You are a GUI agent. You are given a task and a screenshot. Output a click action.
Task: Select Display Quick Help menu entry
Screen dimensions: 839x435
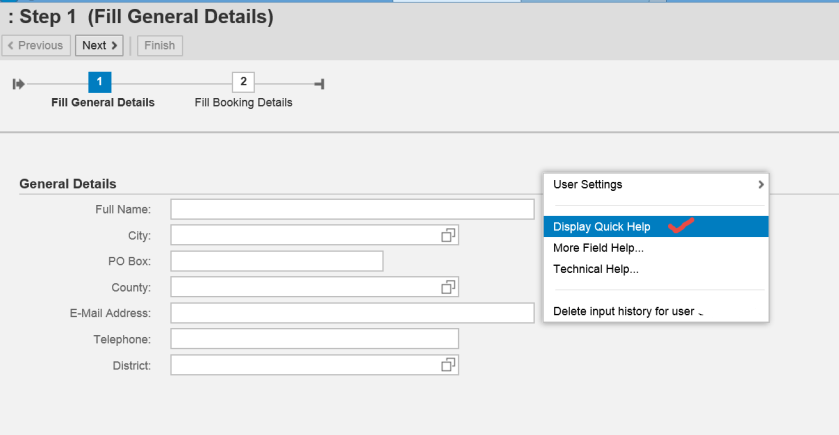[x=602, y=227]
